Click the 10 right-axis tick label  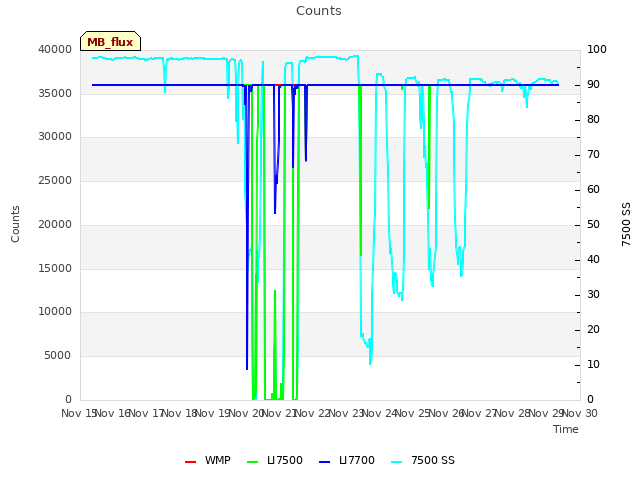[593, 364]
